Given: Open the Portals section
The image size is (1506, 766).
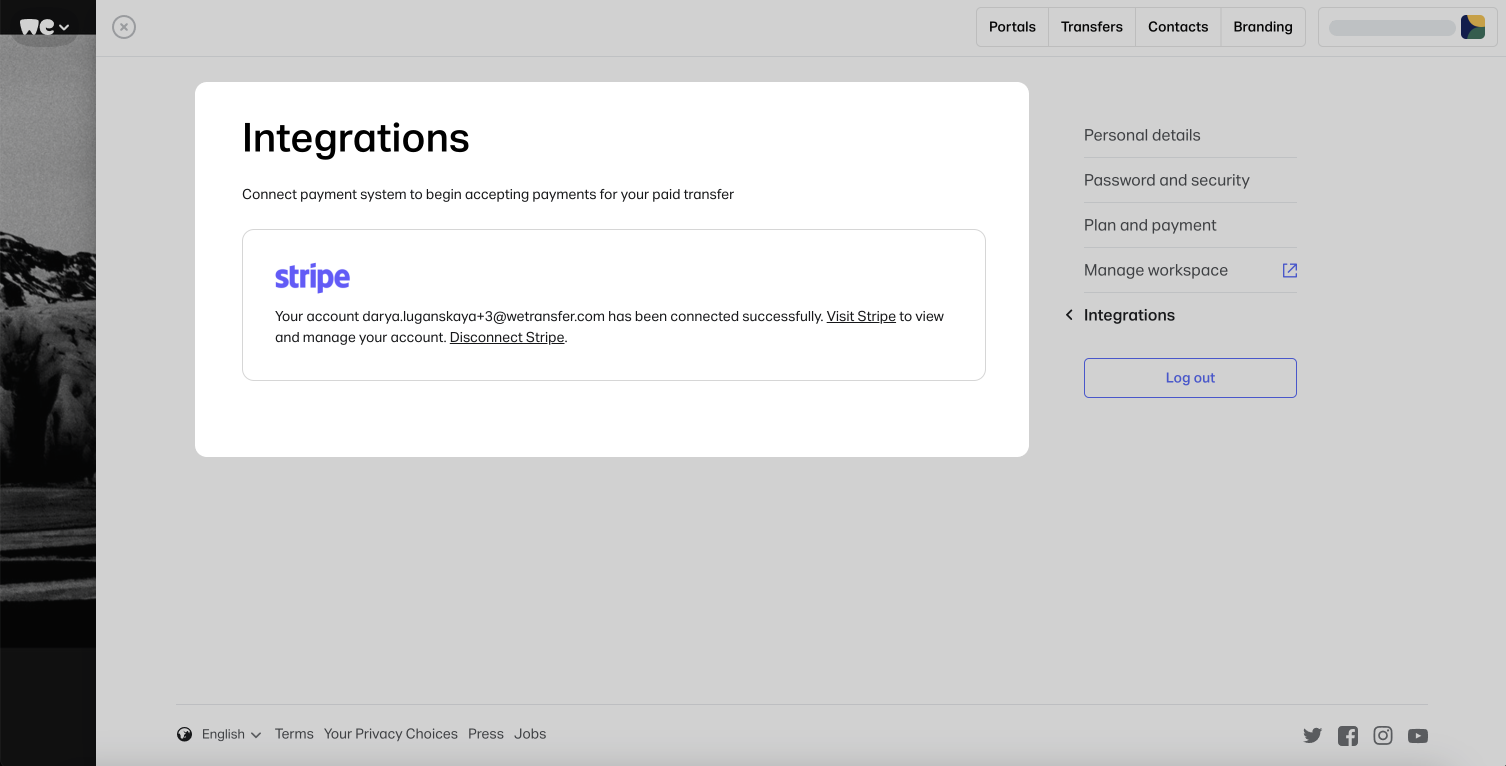Looking at the screenshot, I should coord(1012,26).
